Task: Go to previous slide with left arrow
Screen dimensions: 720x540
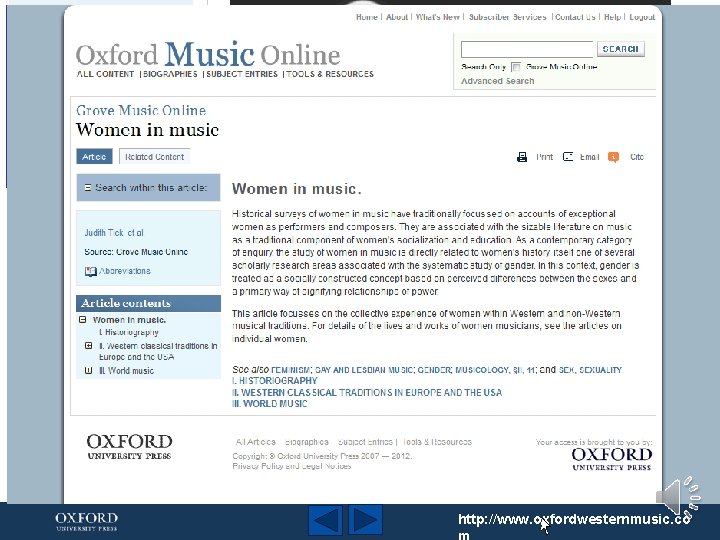Action: click(325, 520)
